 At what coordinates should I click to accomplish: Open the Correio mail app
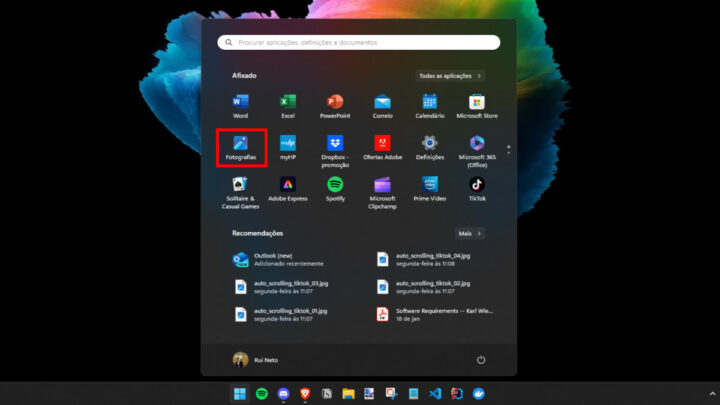pos(382,106)
